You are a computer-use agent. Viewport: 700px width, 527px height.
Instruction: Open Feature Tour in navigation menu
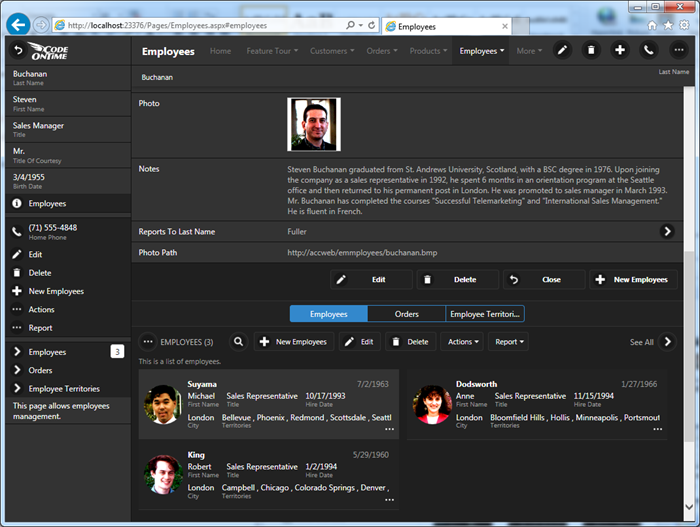(x=272, y=51)
